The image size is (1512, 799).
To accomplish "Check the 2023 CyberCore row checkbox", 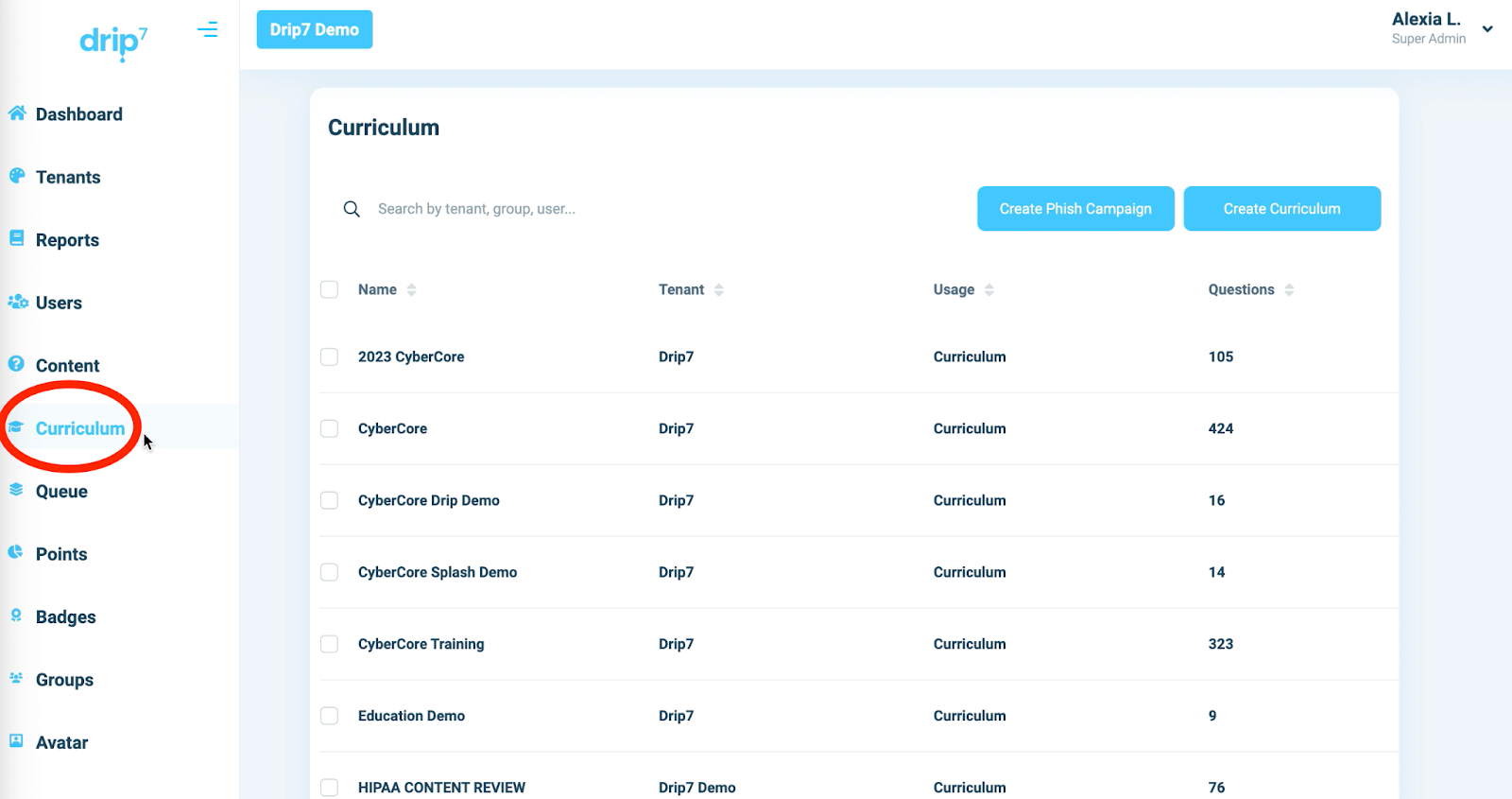I will coord(330,356).
